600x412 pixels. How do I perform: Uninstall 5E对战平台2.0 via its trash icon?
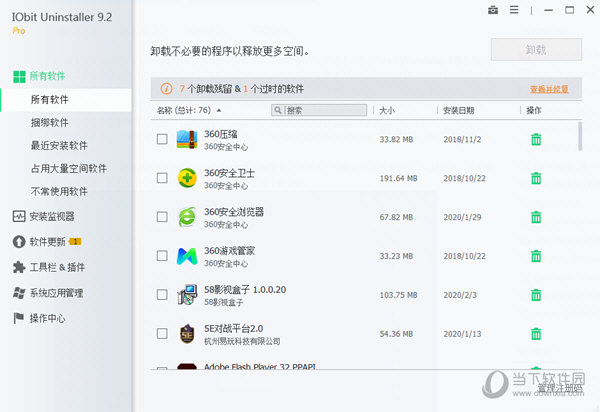click(536, 334)
